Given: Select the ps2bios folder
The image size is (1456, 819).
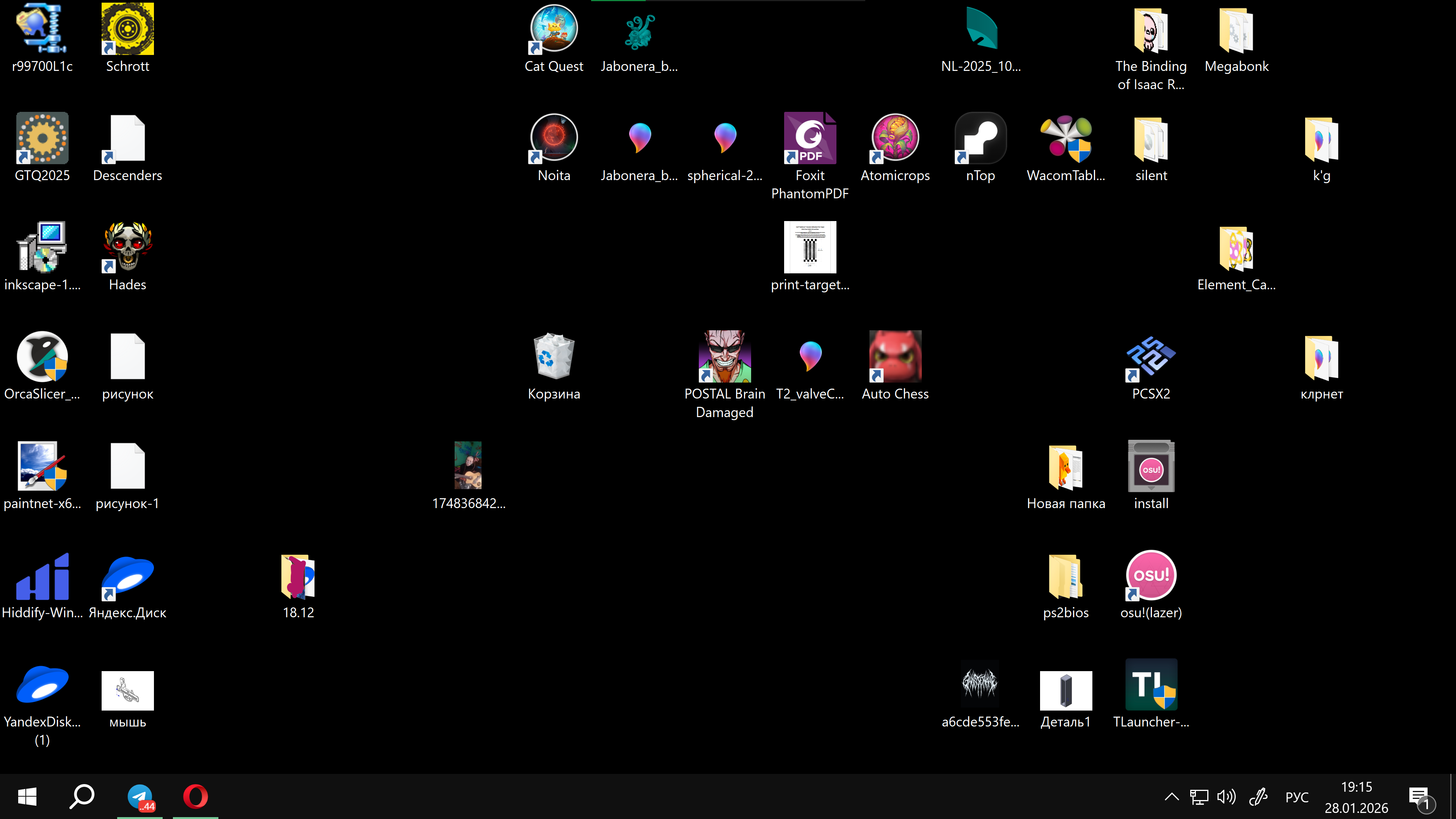Looking at the screenshot, I should [x=1065, y=576].
